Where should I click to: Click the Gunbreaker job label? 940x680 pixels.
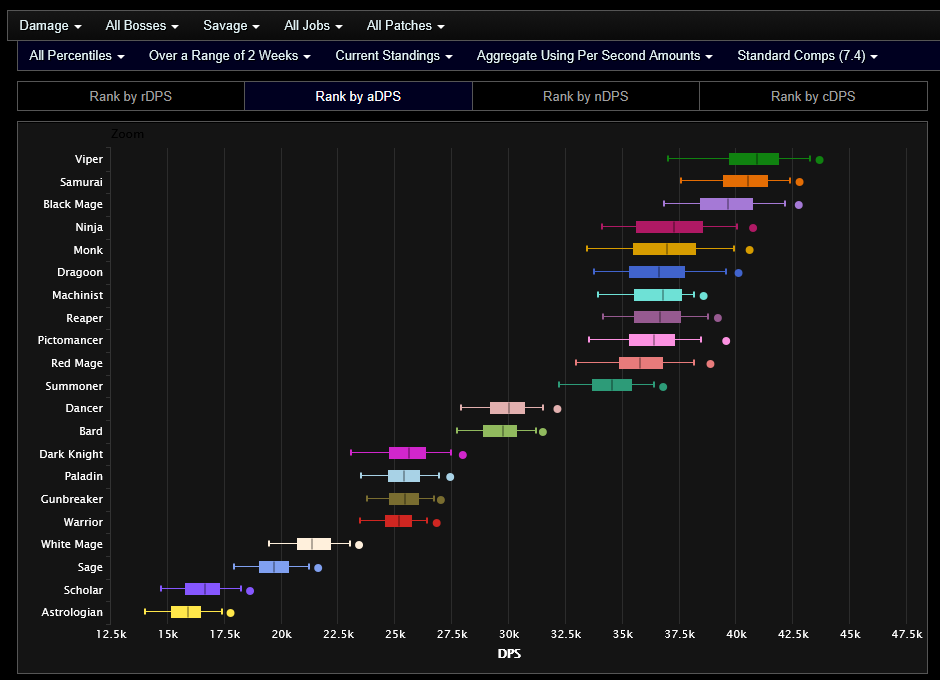71,500
